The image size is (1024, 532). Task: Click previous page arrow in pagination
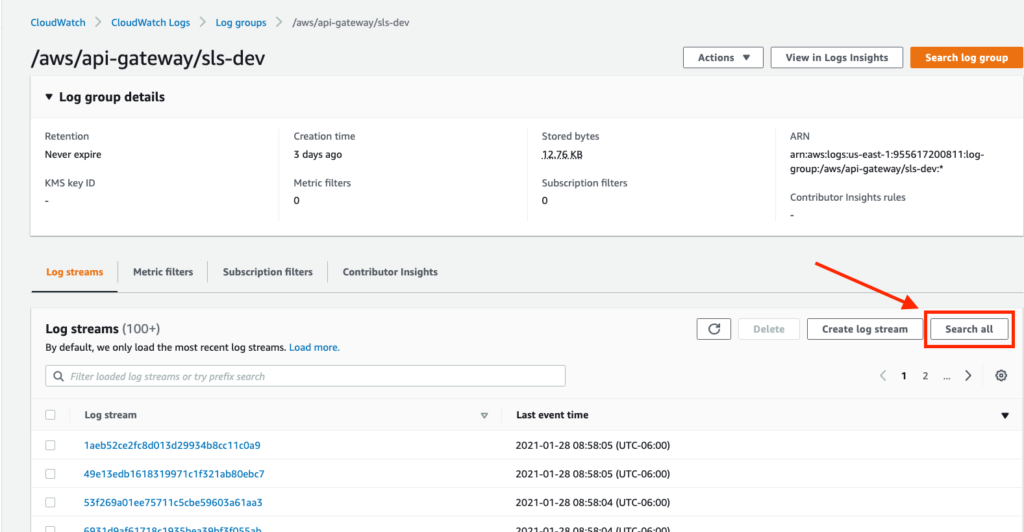pos(883,376)
